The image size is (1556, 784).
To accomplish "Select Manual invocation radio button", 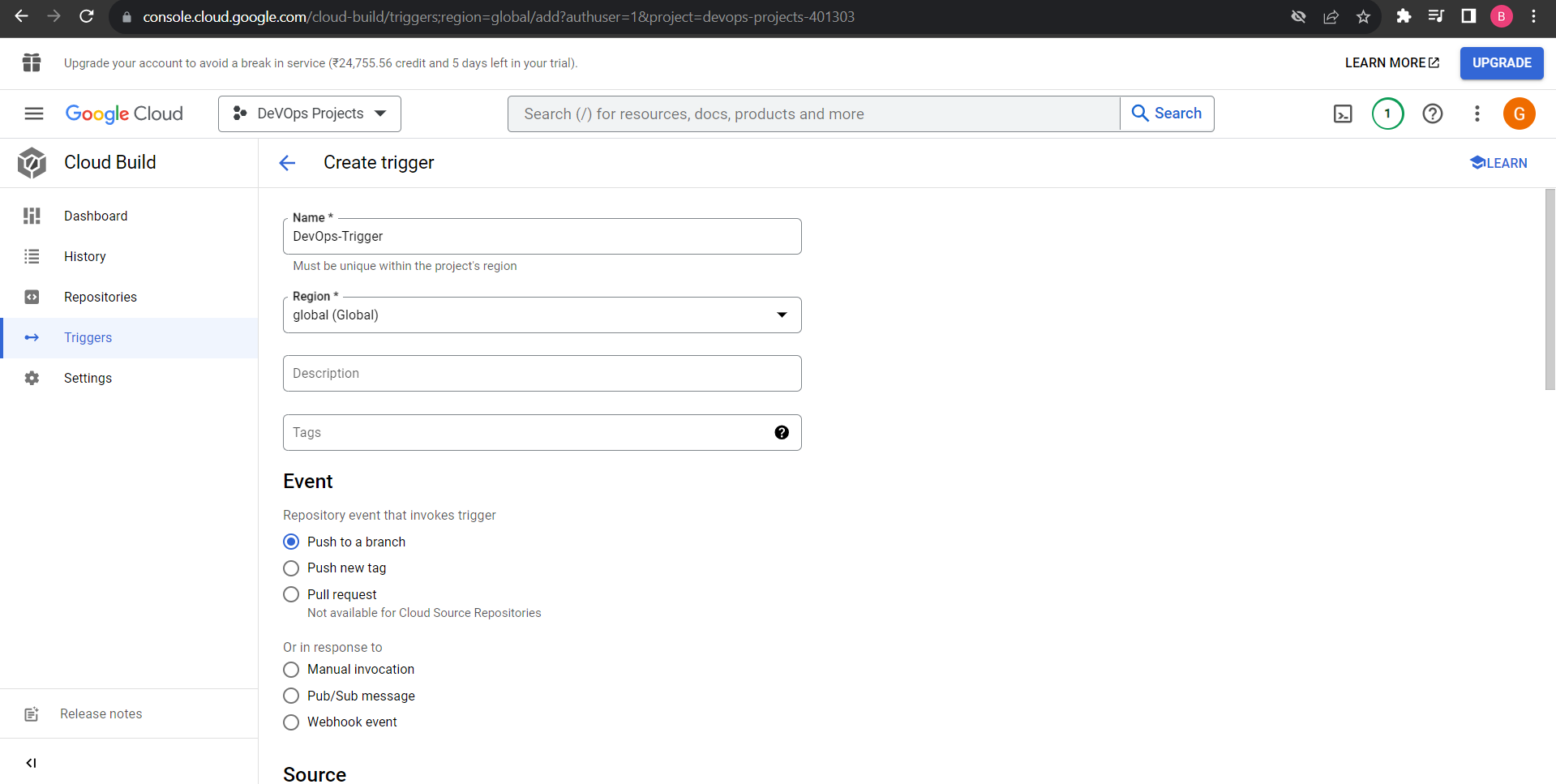I will tap(291, 670).
